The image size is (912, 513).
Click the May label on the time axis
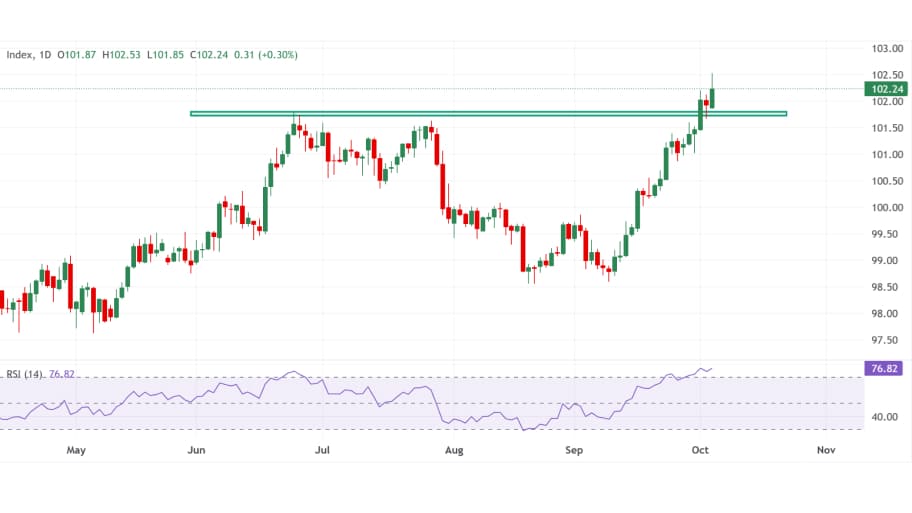point(76,450)
